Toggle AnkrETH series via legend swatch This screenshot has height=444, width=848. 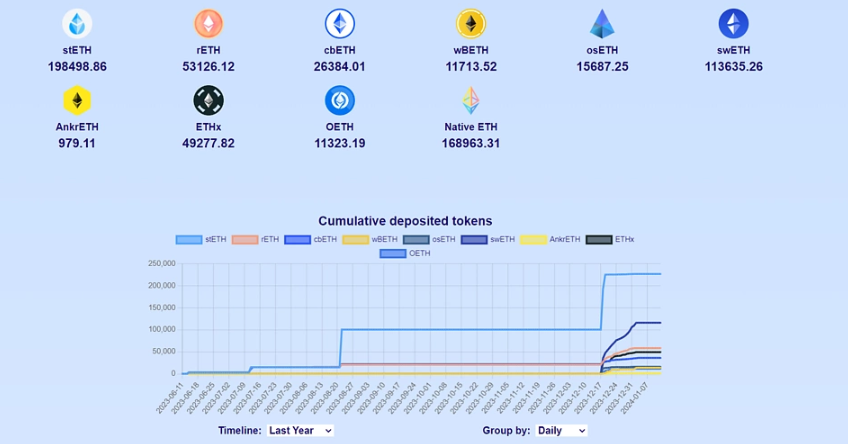pos(533,240)
